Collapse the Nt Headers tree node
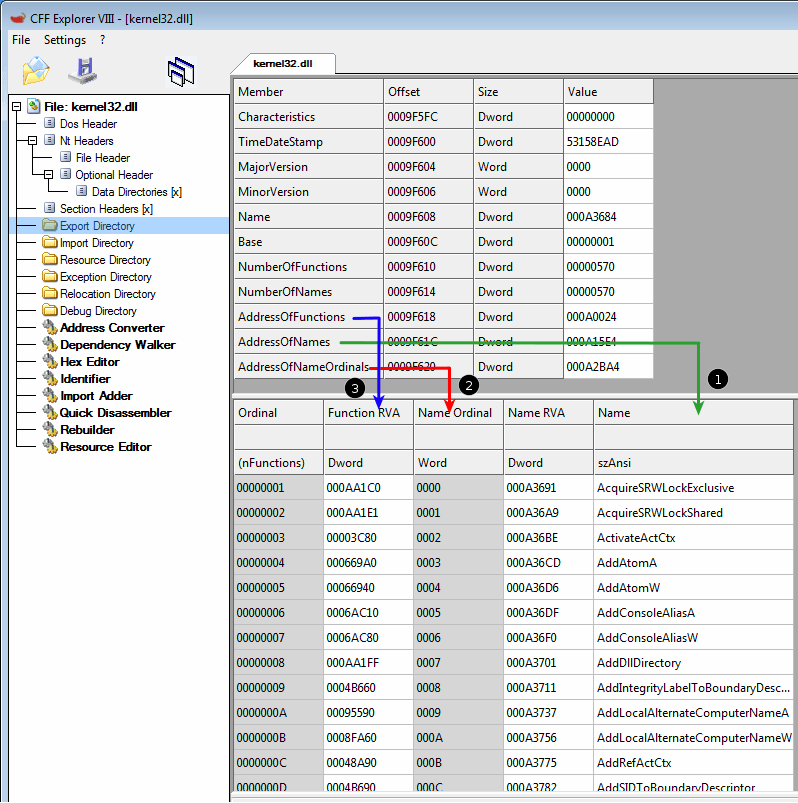Image resolution: width=798 pixels, height=803 pixels. pyautogui.click(x=33, y=141)
